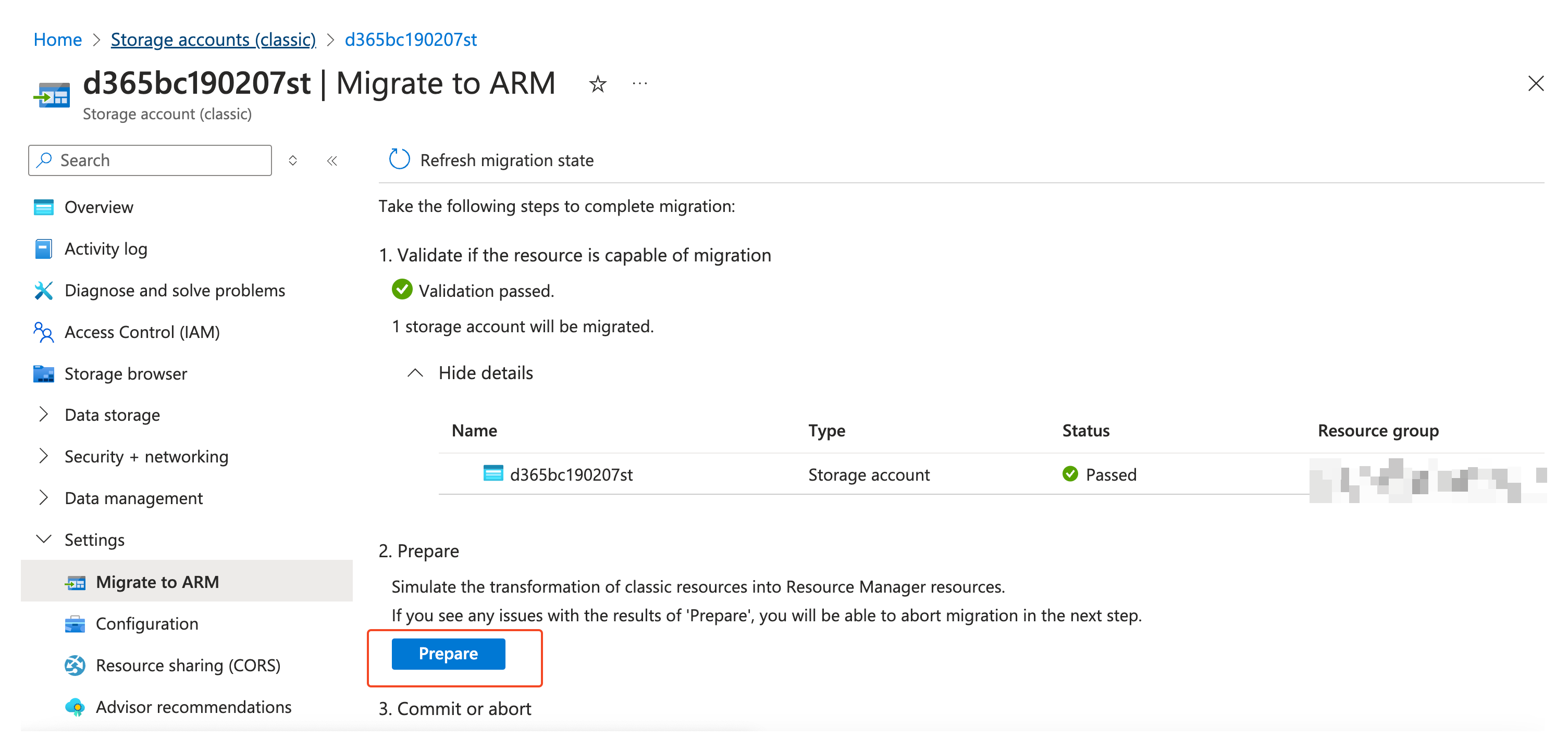Image resolution: width=1568 pixels, height=752 pixels.
Task: Click Resource sharing (CORS) icon
Action: [x=75, y=665]
